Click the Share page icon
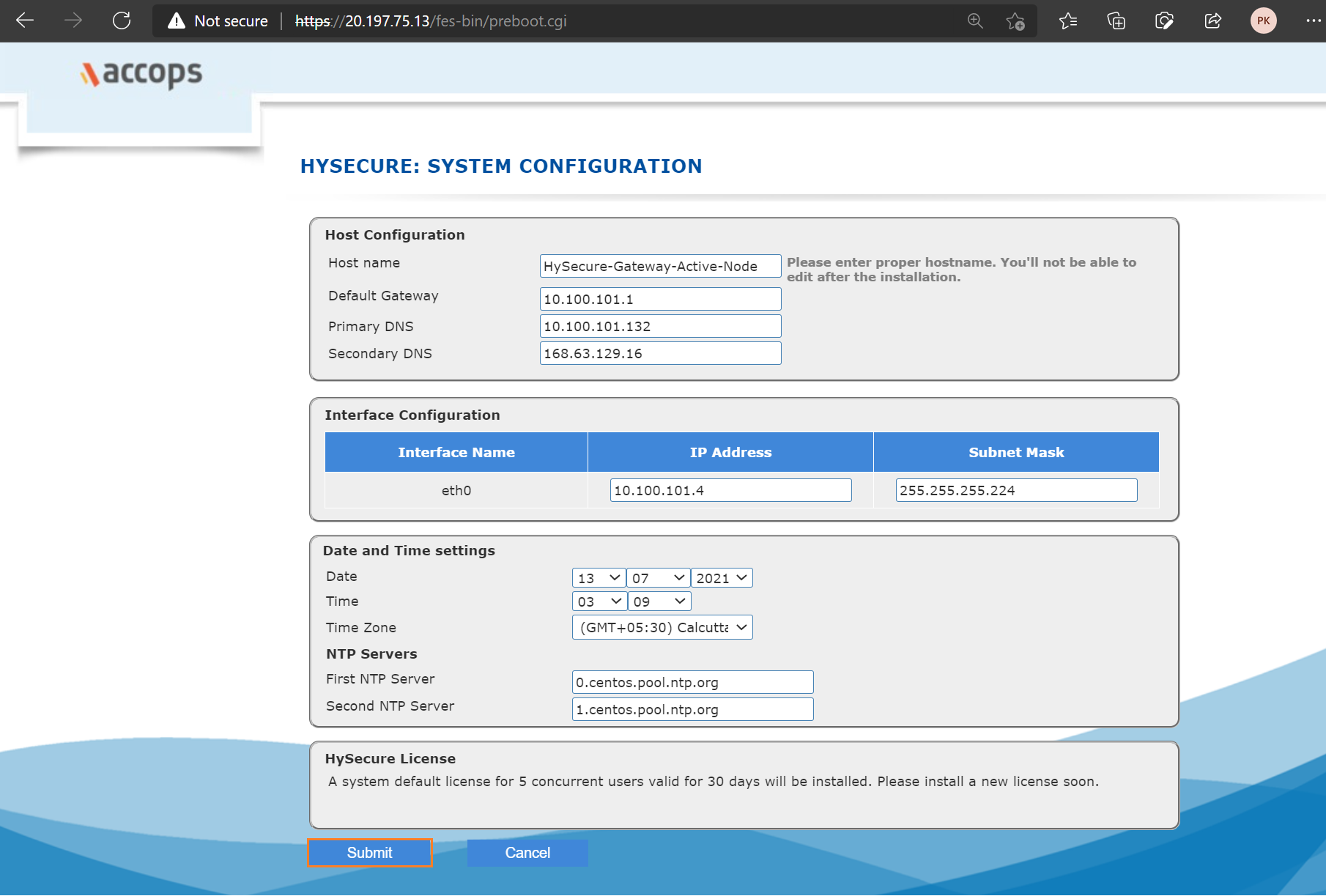 [x=1213, y=21]
